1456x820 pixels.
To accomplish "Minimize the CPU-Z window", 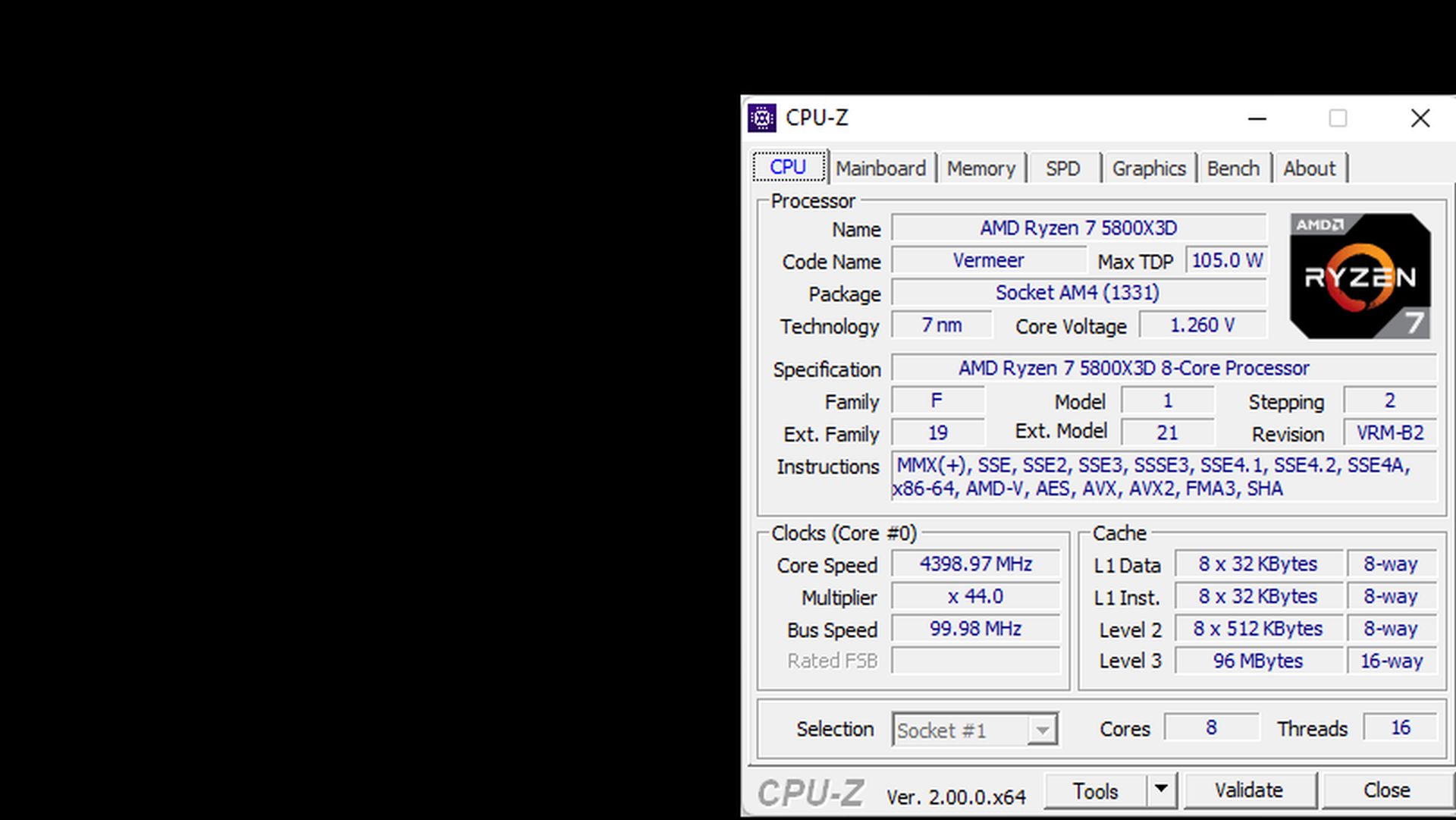I will tap(1257, 118).
